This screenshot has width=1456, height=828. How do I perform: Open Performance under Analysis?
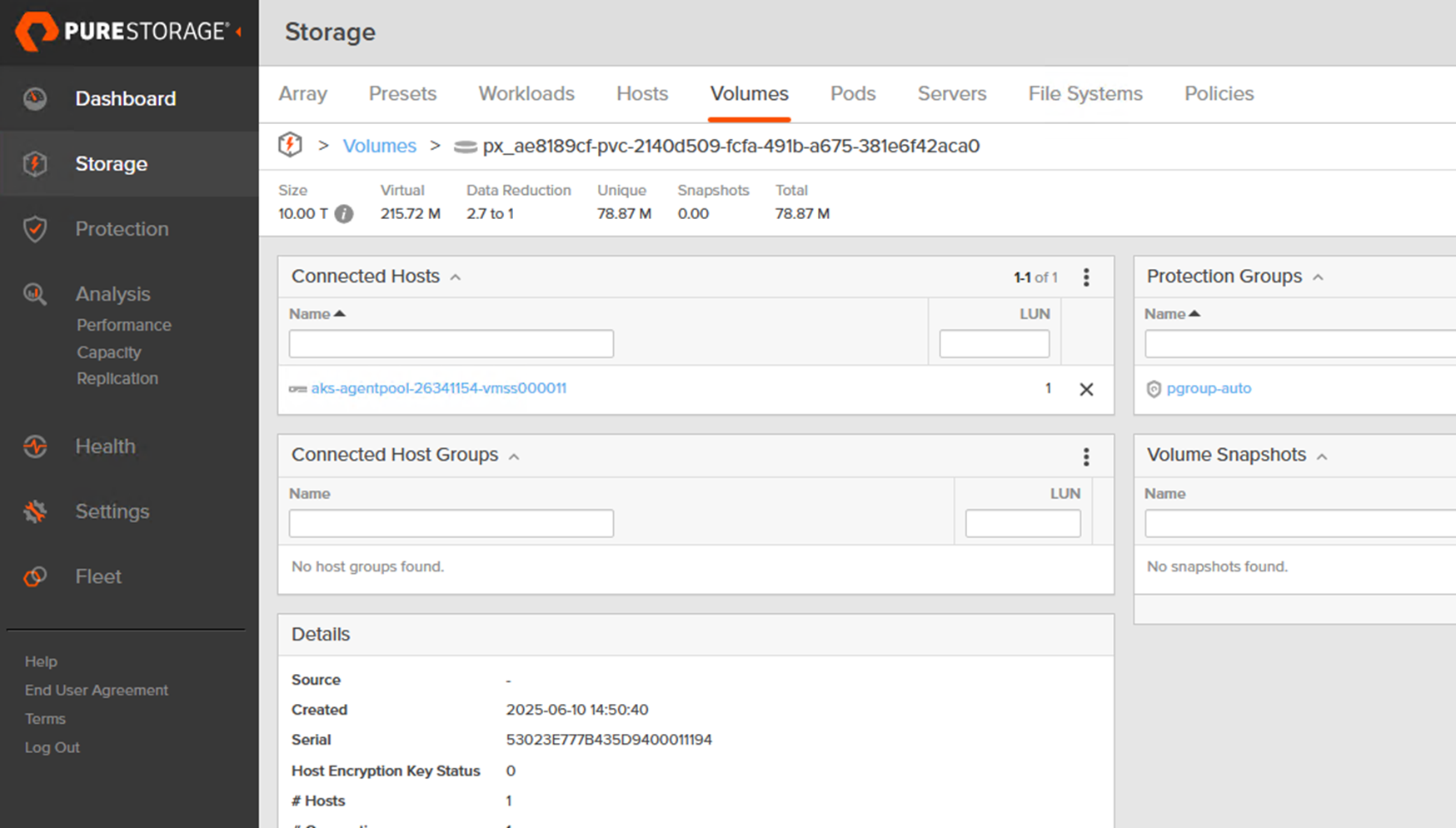tap(124, 325)
